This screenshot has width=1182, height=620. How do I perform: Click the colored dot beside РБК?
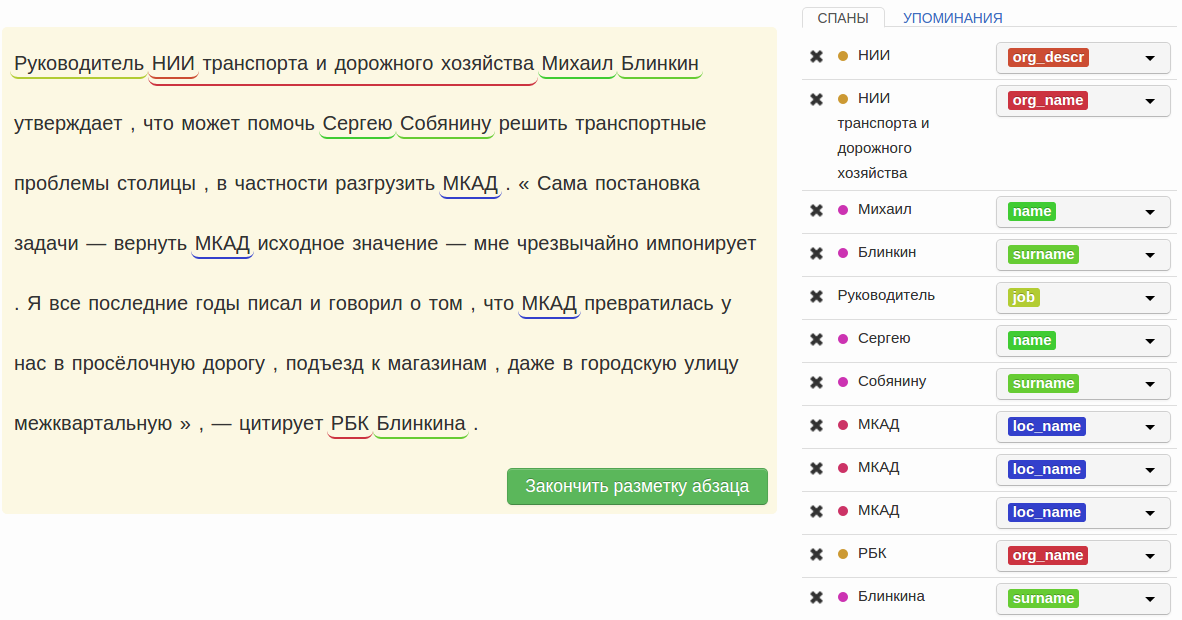pyautogui.click(x=842, y=554)
